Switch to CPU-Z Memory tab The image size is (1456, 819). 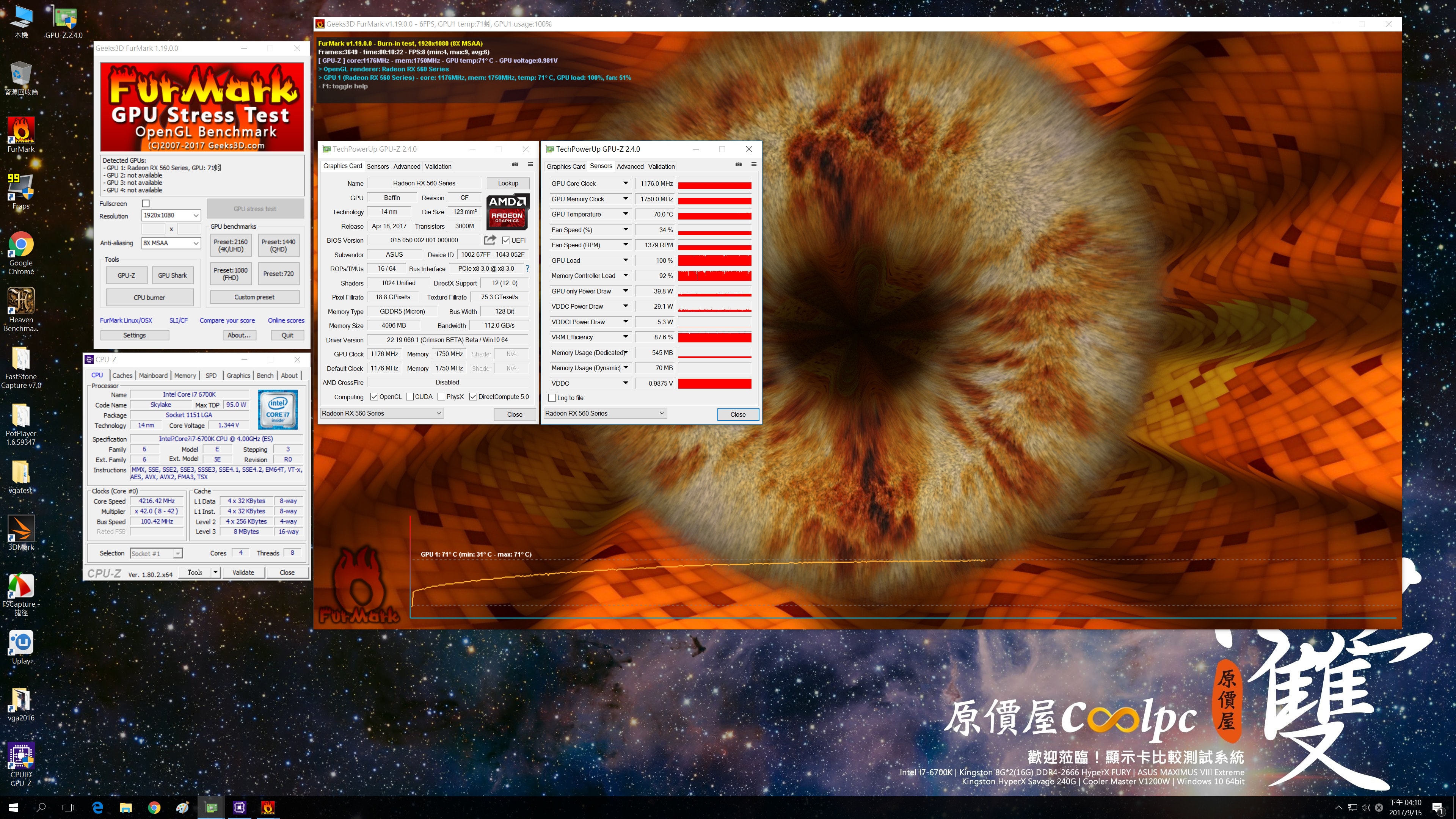[185, 375]
